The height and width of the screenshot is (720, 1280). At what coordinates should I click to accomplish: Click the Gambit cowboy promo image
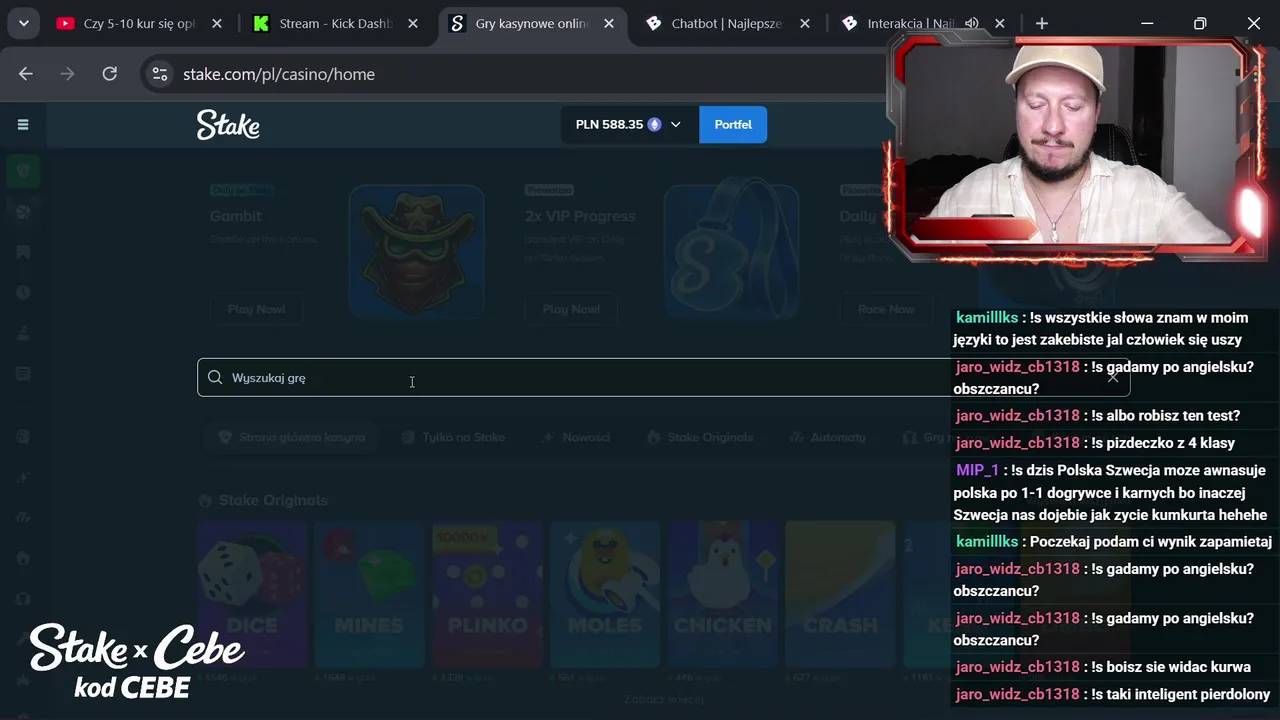pos(416,251)
